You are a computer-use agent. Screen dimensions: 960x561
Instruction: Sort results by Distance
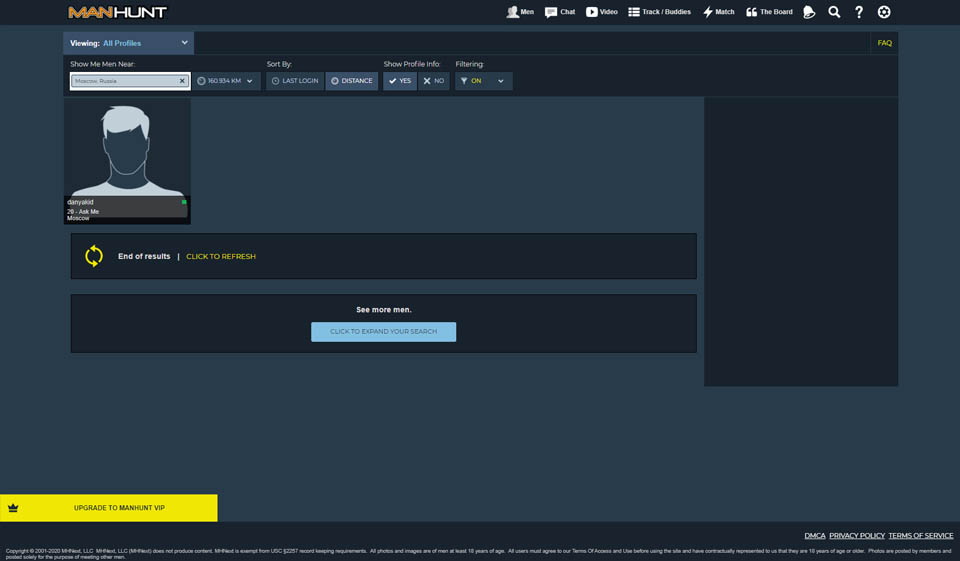(x=352, y=81)
